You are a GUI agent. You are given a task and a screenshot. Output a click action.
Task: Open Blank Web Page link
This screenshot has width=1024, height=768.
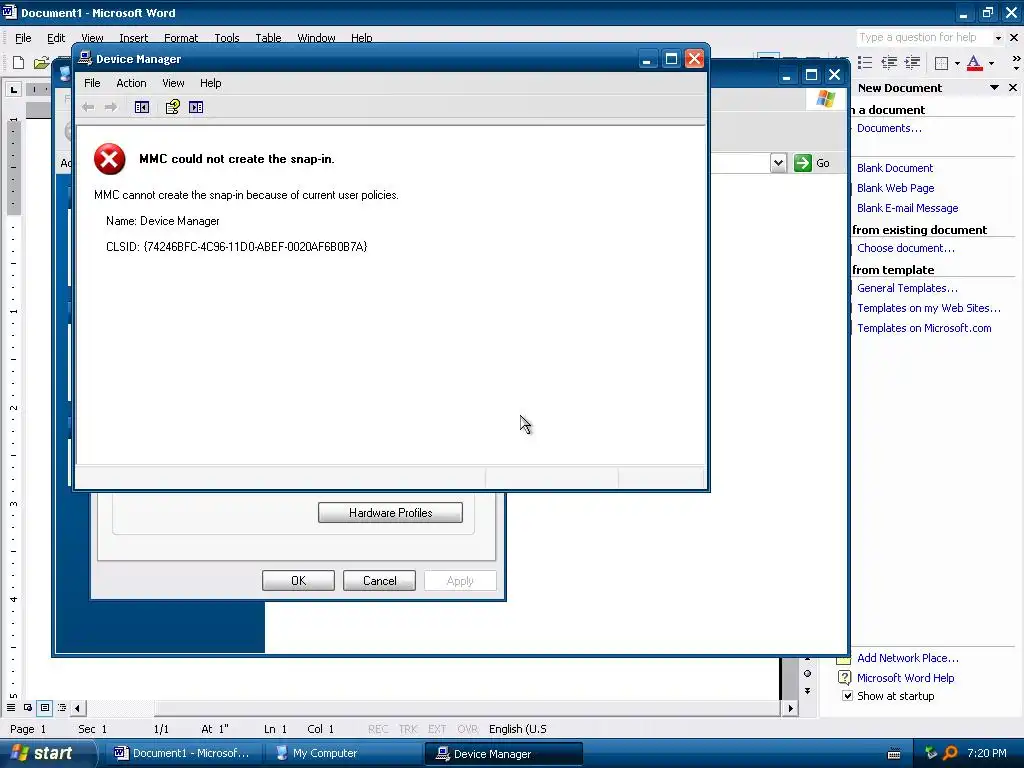895,188
